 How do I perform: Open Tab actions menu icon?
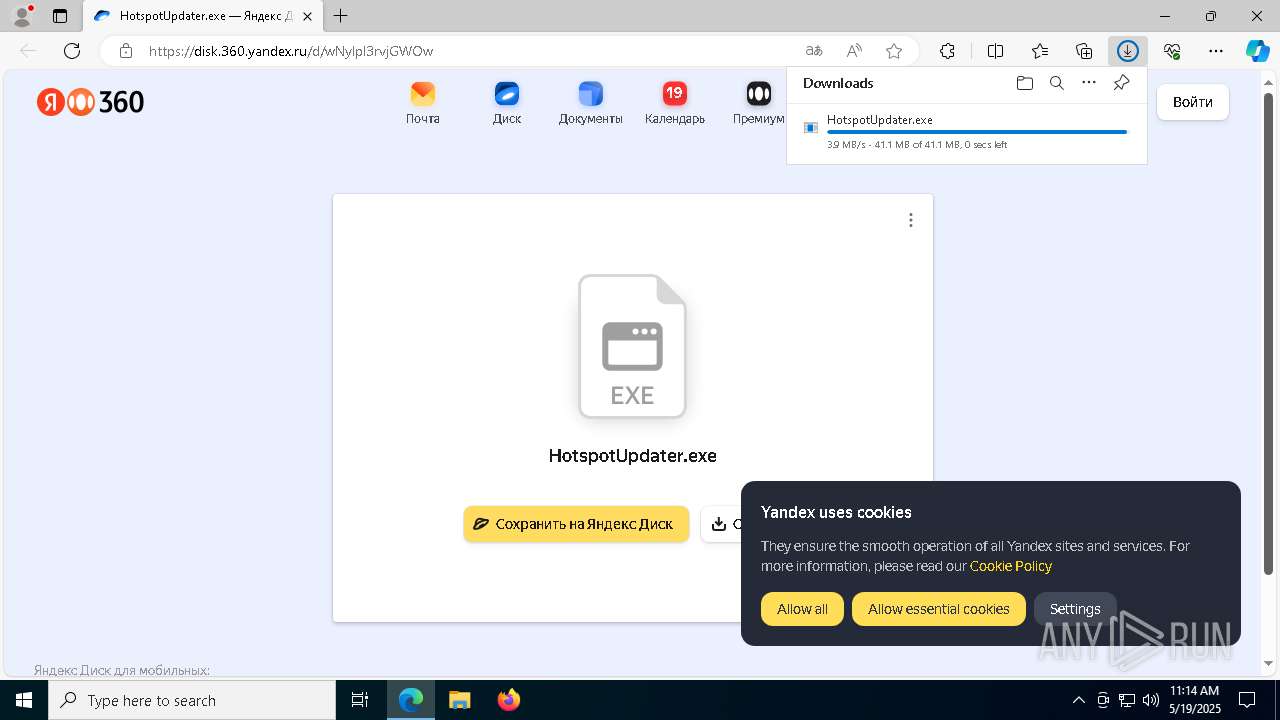pyautogui.click(x=60, y=16)
